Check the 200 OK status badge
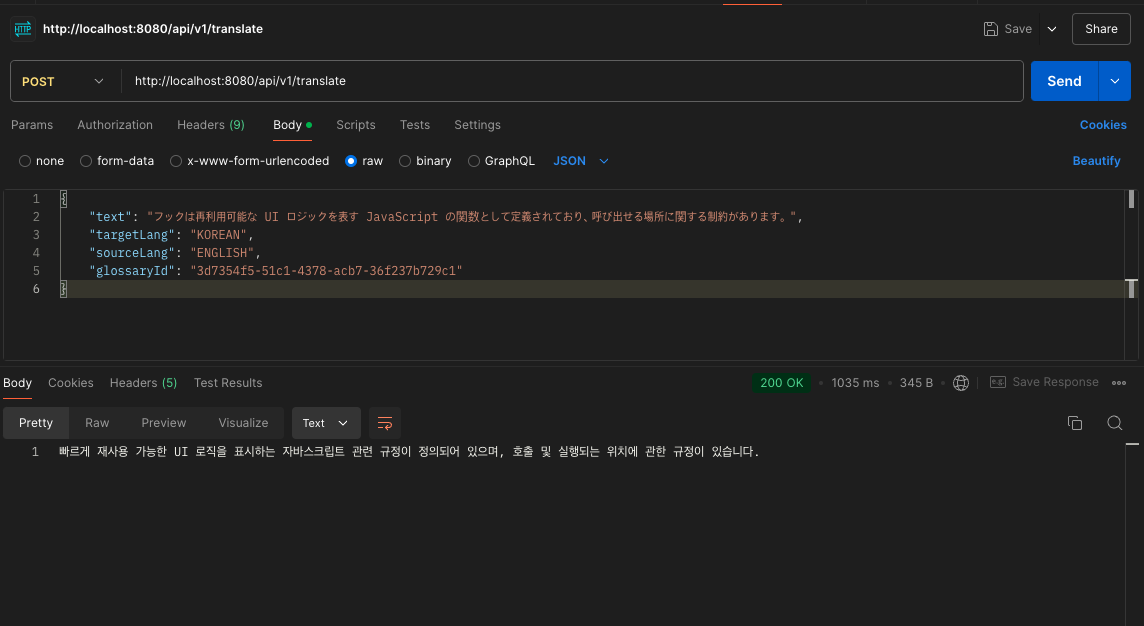The width and height of the screenshot is (1144, 626). [781, 382]
